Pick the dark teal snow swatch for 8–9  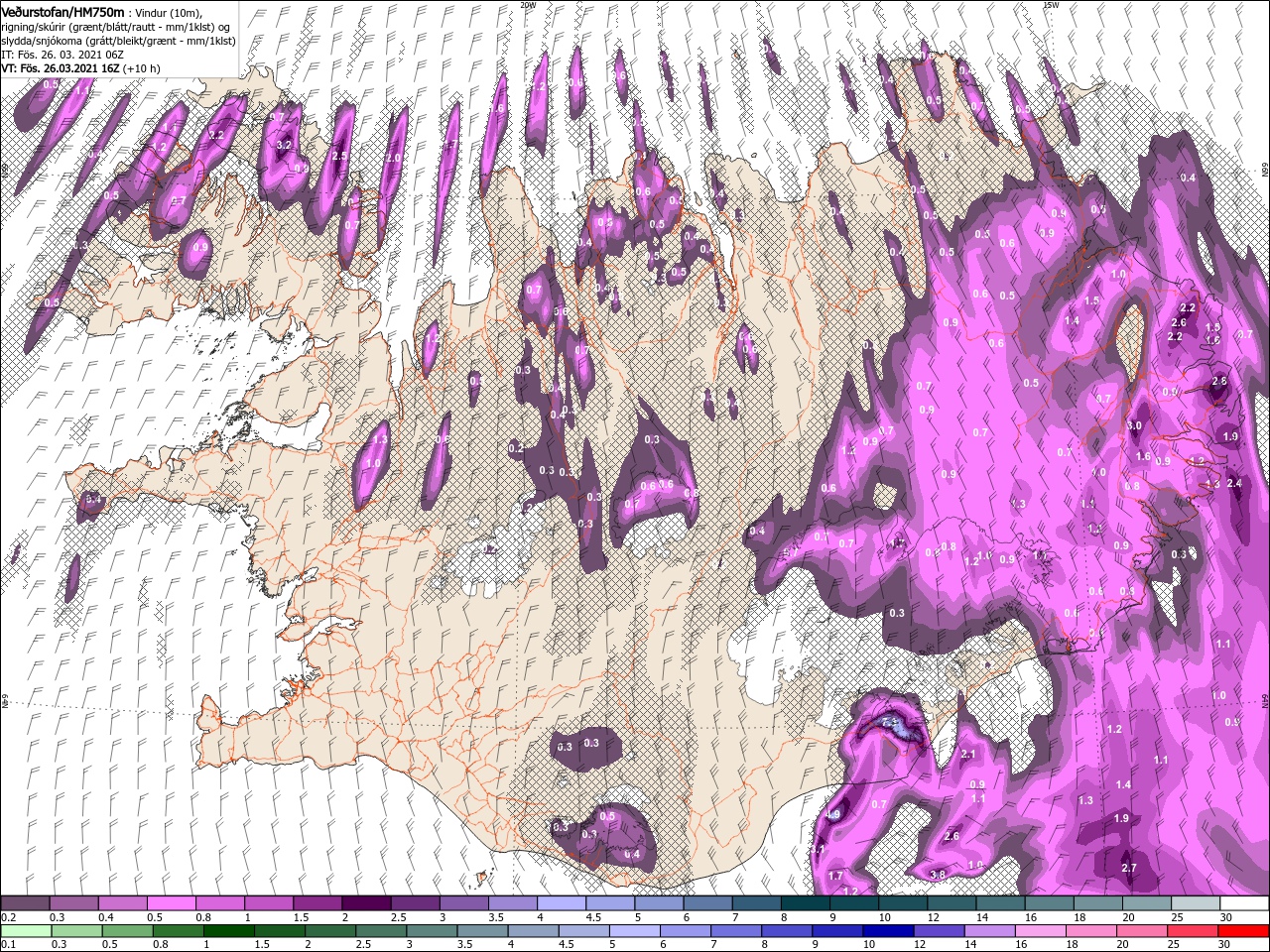coord(806,903)
